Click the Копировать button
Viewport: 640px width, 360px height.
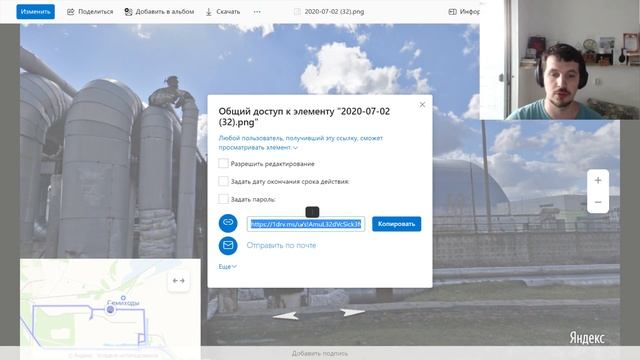(x=396, y=224)
